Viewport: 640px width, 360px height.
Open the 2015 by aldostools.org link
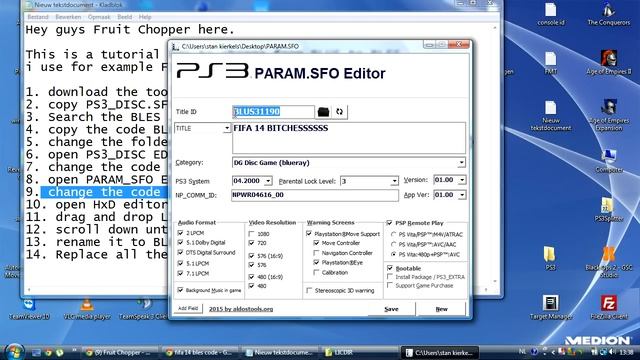tap(241, 309)
